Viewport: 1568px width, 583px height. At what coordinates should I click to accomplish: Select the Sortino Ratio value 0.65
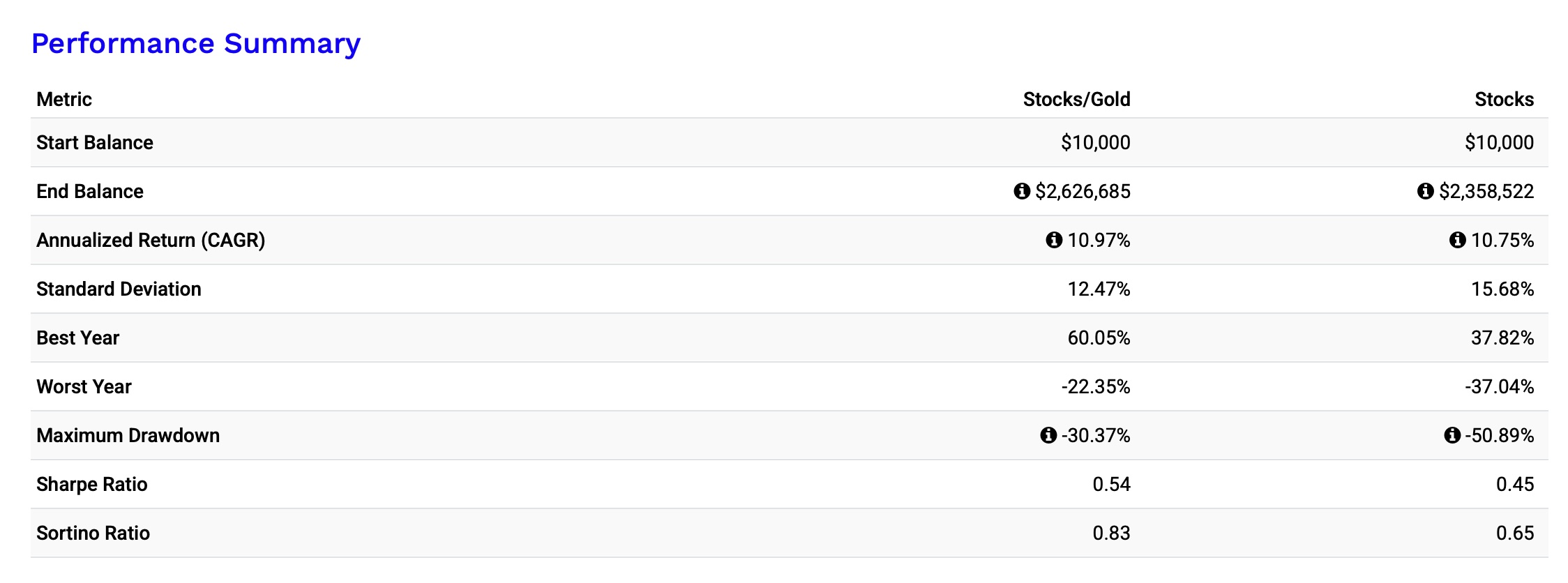click(1515, 533)
